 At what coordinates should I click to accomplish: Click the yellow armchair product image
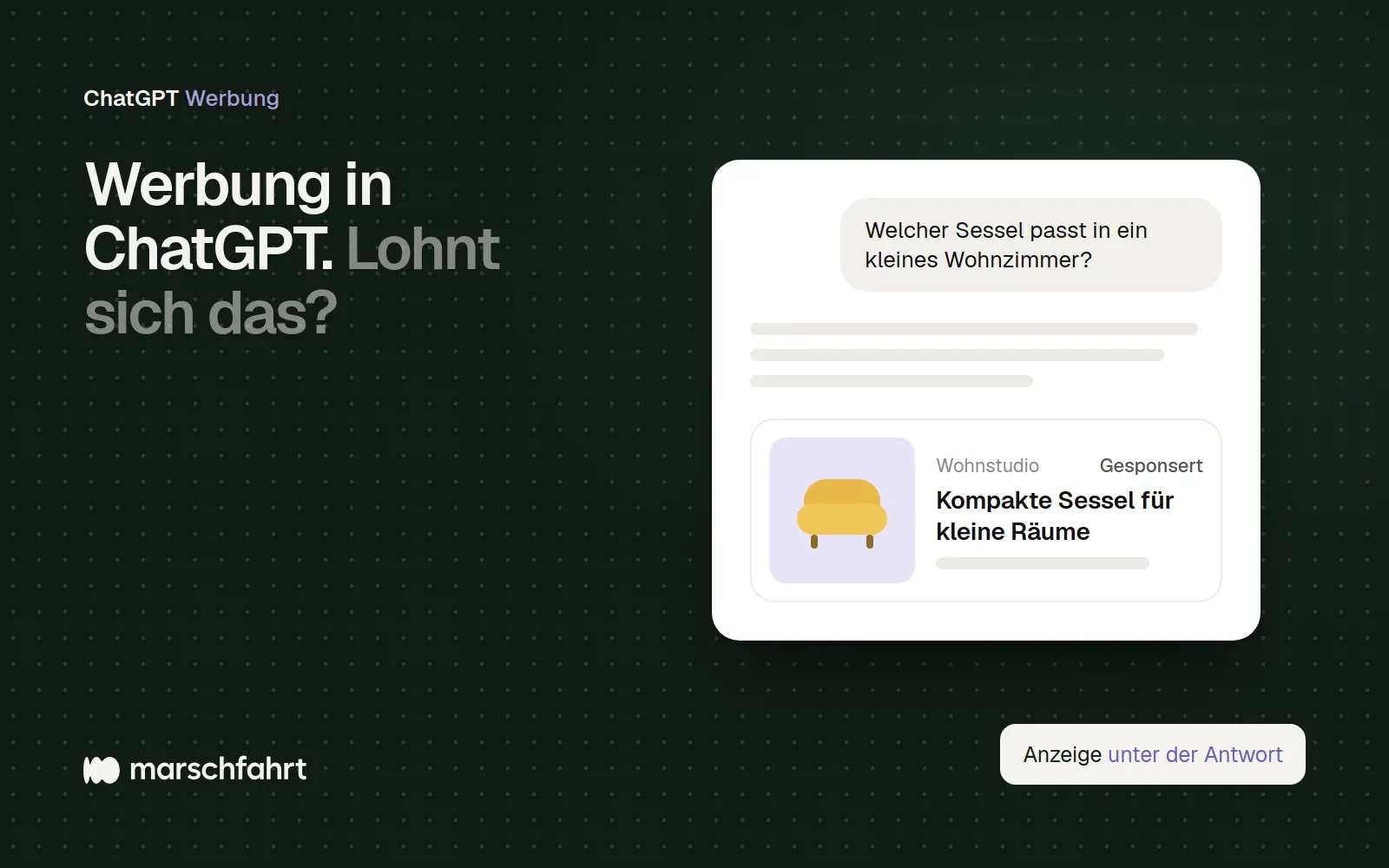[842, 510]
